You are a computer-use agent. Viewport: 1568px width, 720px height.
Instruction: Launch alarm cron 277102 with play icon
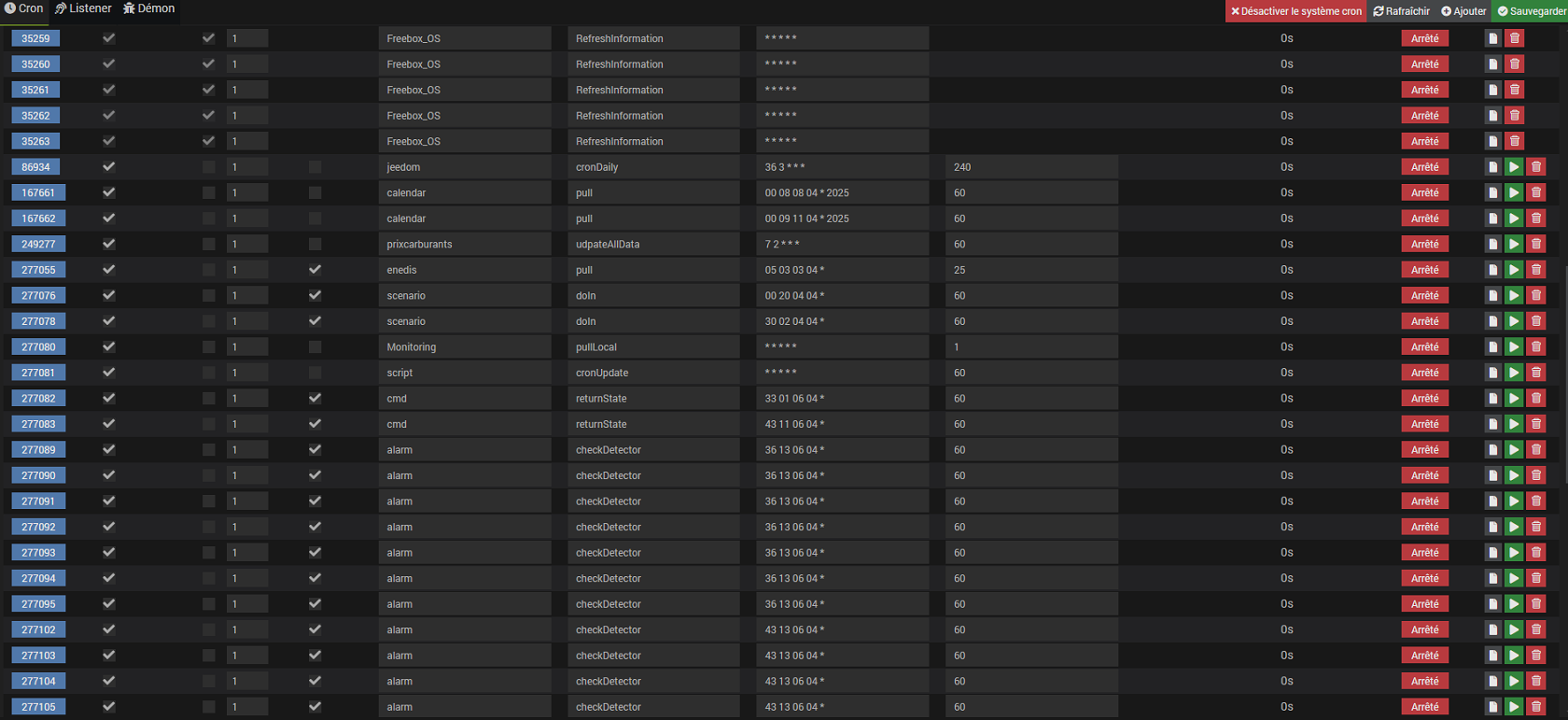(x=1514, y=629)
